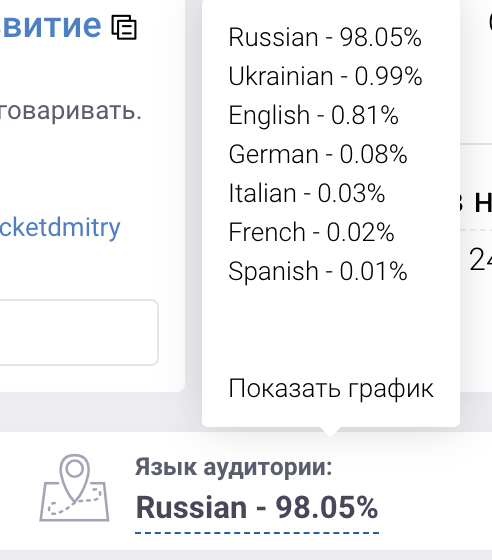The image size is (492, 560).
Task: Click the говаривать description text
Action: (x=71, y=111)
